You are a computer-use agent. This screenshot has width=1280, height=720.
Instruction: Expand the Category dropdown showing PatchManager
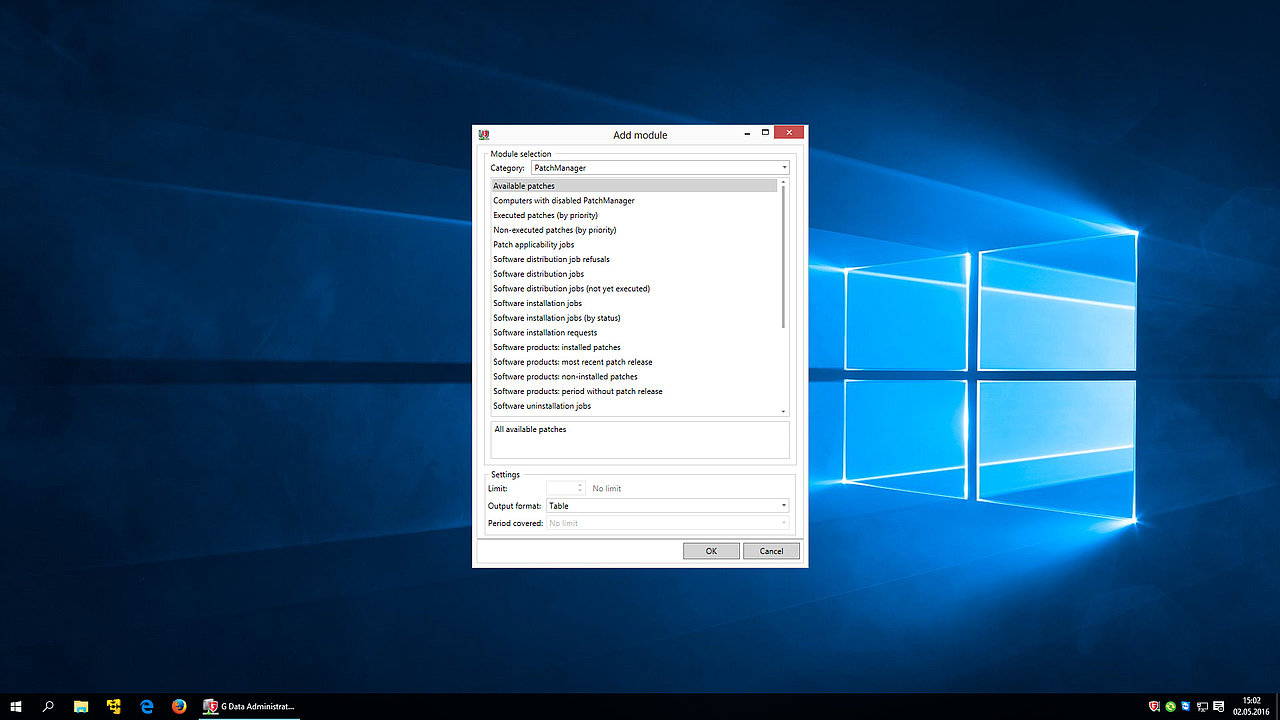(660, 168)
